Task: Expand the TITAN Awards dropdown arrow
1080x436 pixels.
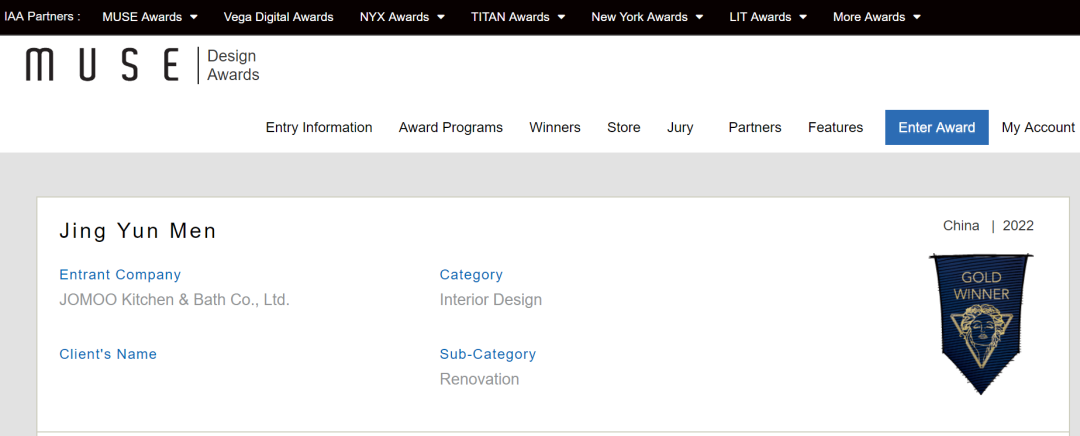Action: coord(561,17)
